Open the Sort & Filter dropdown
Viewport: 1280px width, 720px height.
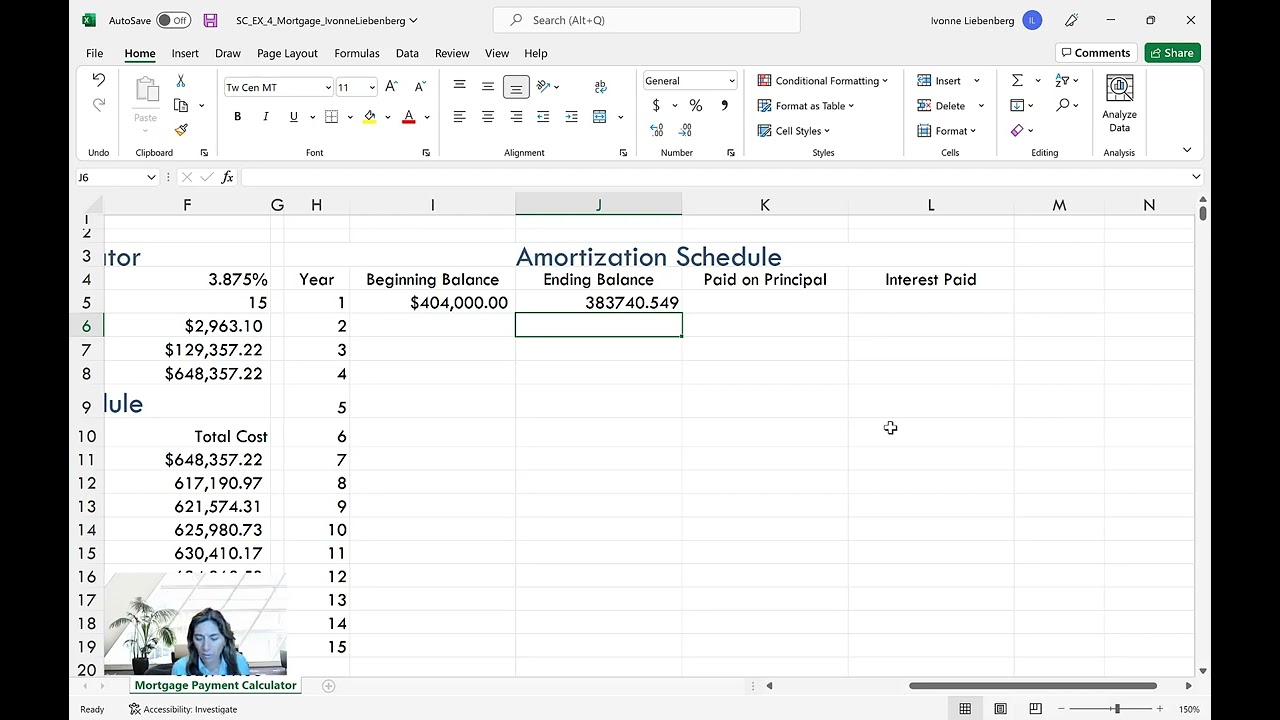[1066, 80]
